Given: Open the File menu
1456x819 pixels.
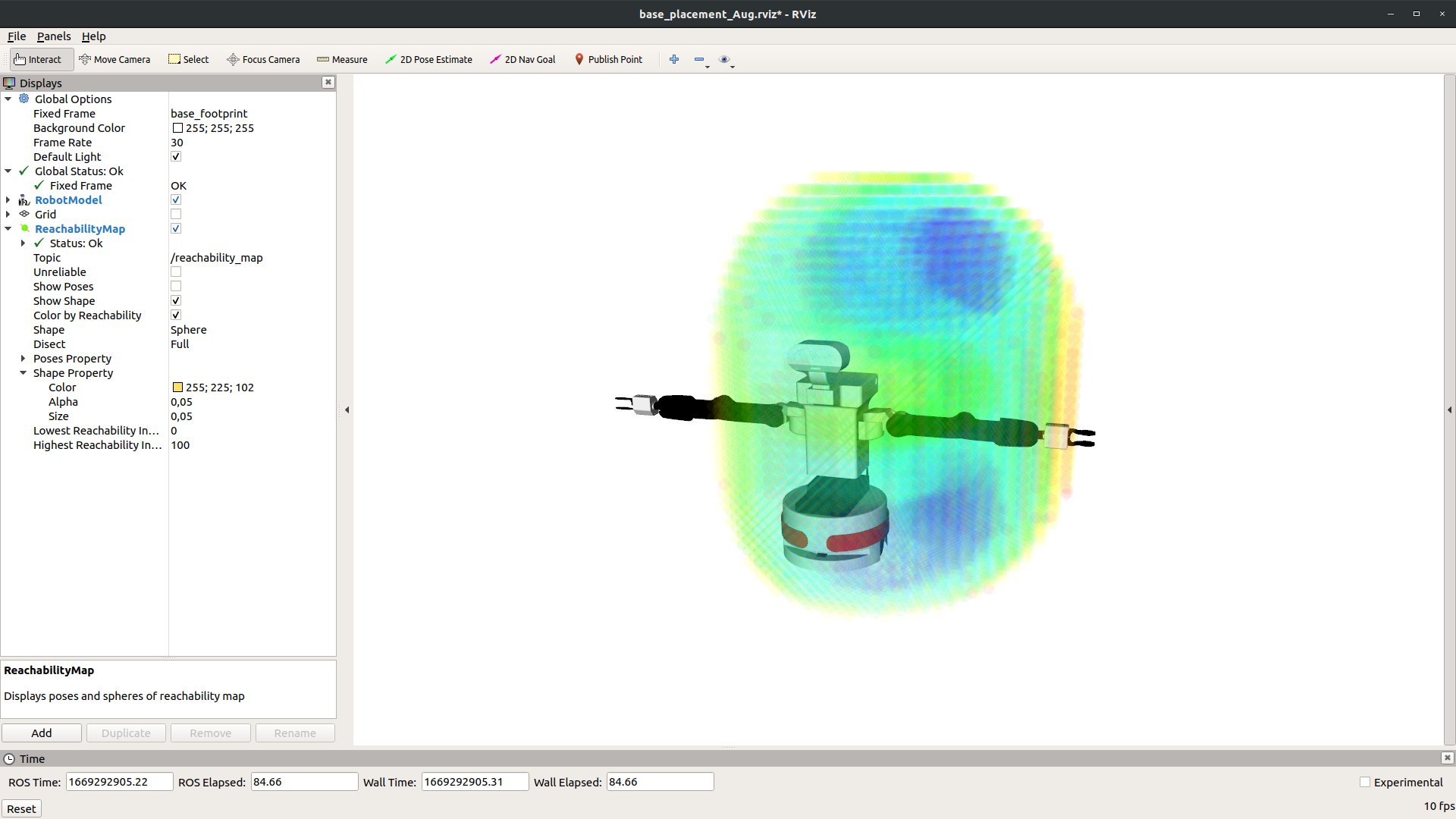Looking at the screenshot, I should pyautogui.click(x=17, y=36).
